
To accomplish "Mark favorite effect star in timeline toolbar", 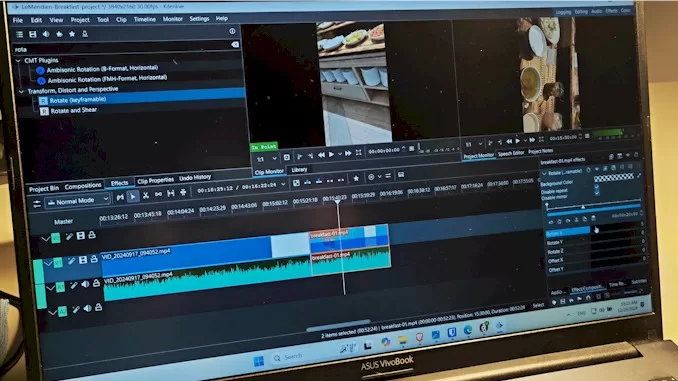I will coord(356,179).
